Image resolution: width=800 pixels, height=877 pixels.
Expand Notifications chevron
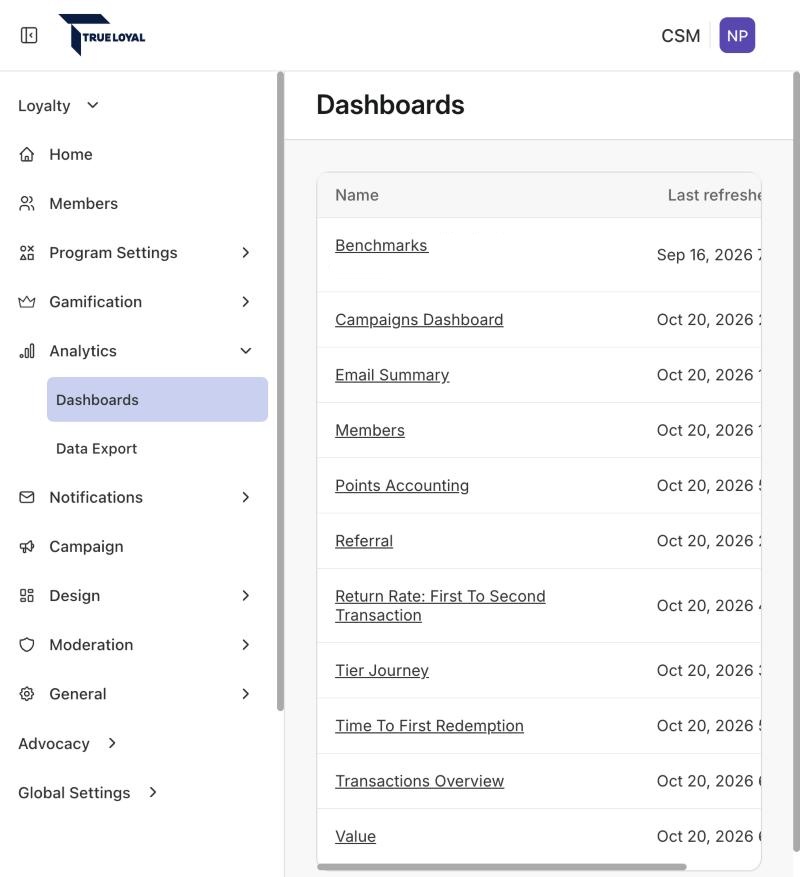246,497
